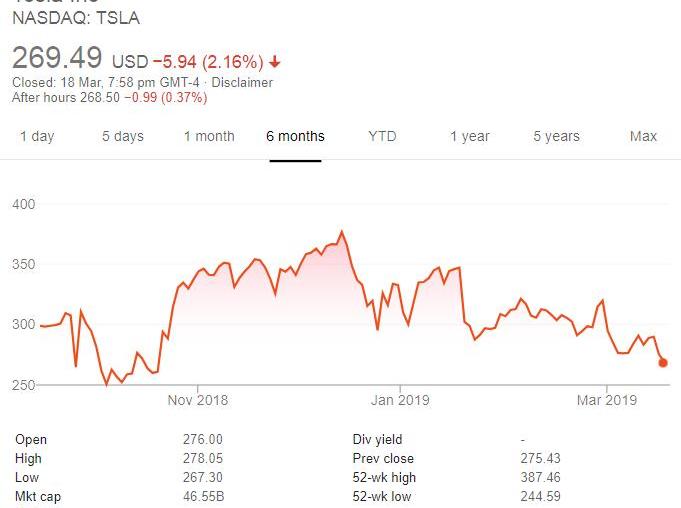
Task: Click the Mar 2019 axis marker
Action: [x=607, y=400]
